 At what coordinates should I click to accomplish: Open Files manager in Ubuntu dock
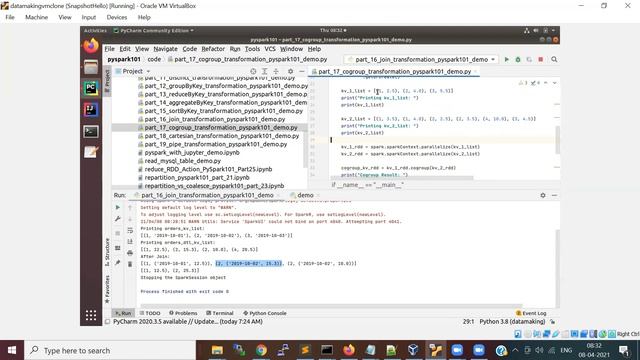pyautogui.click(x=91, y=67)
